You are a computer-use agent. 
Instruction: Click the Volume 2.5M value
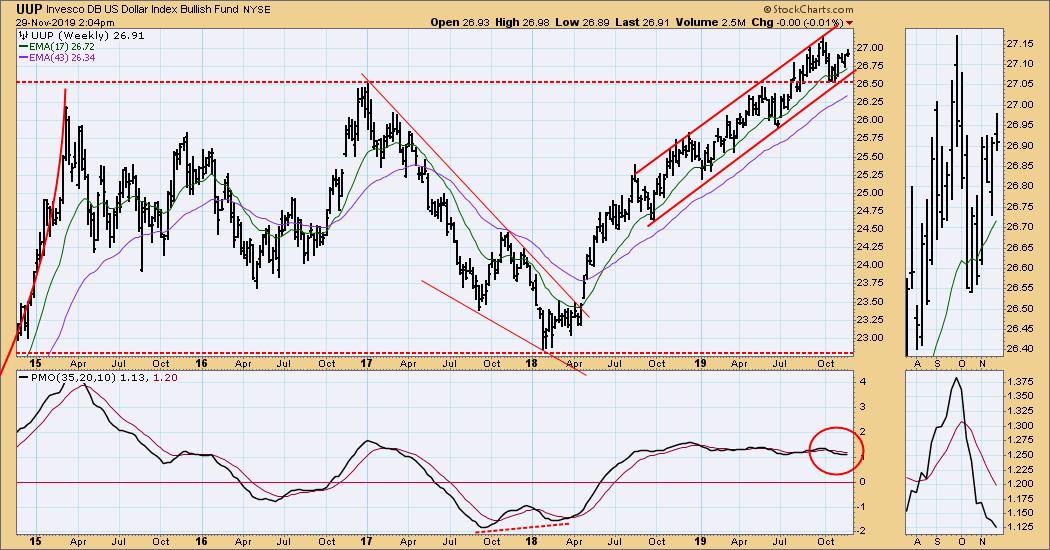point(710,22)
